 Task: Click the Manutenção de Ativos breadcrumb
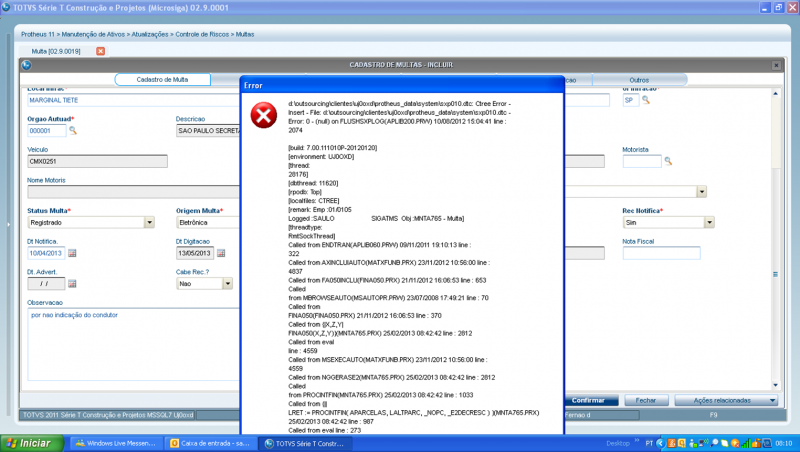[x=93, y=34]
